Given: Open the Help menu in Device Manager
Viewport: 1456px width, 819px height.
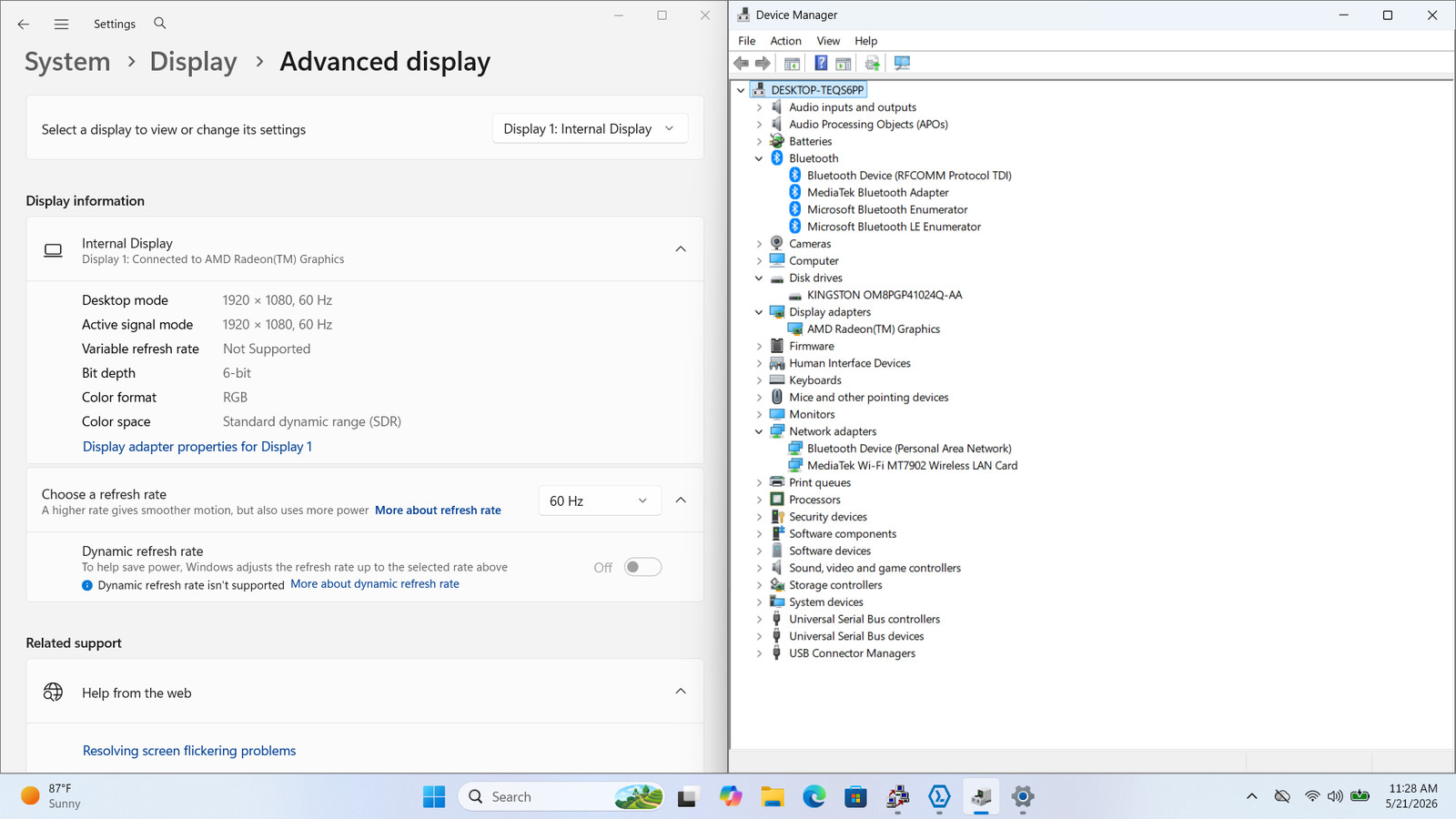Looking at the screenshot, I should pyautogui.click(x=865, y=41).
